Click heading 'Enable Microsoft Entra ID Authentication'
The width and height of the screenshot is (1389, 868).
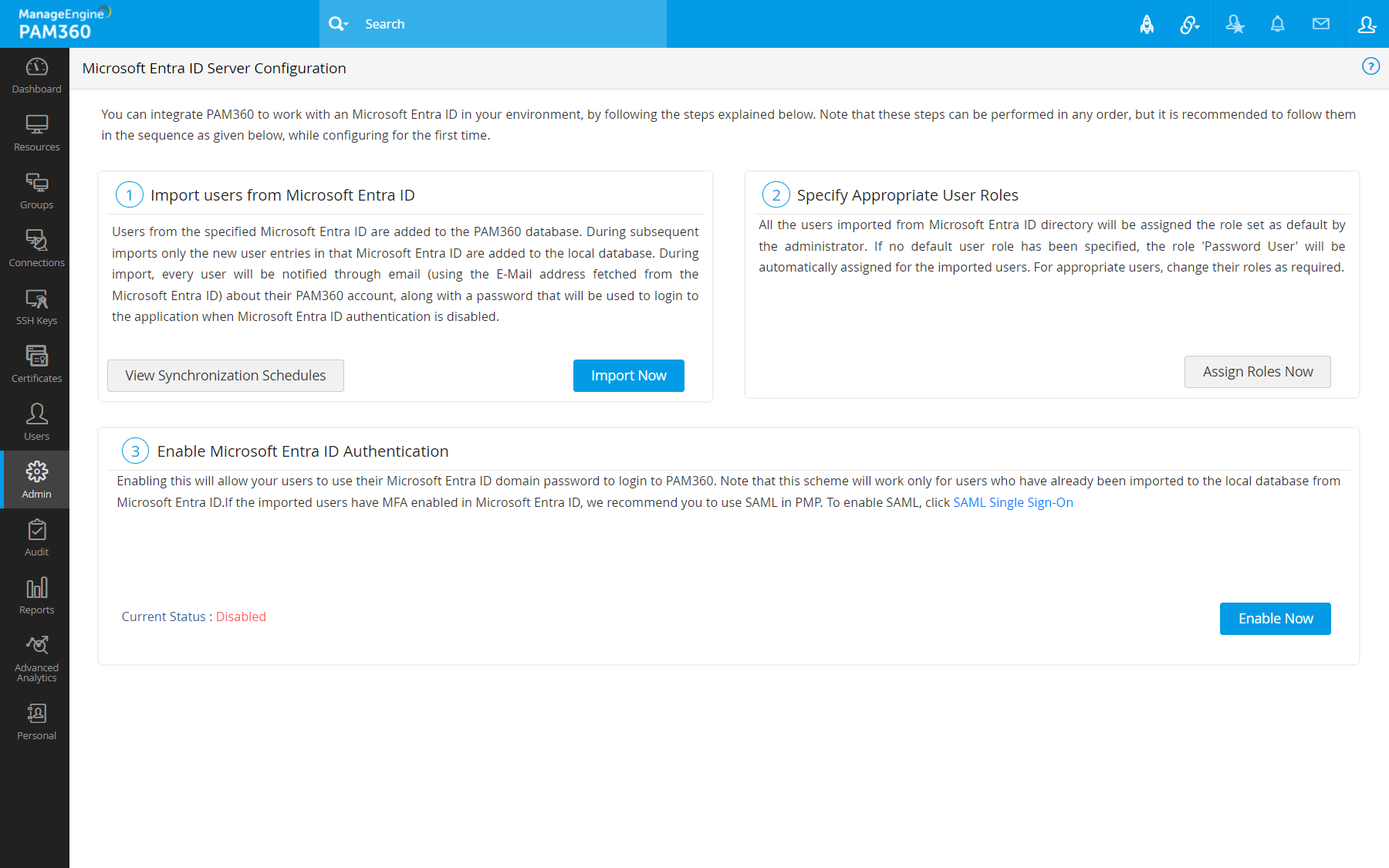coord(302,451)
